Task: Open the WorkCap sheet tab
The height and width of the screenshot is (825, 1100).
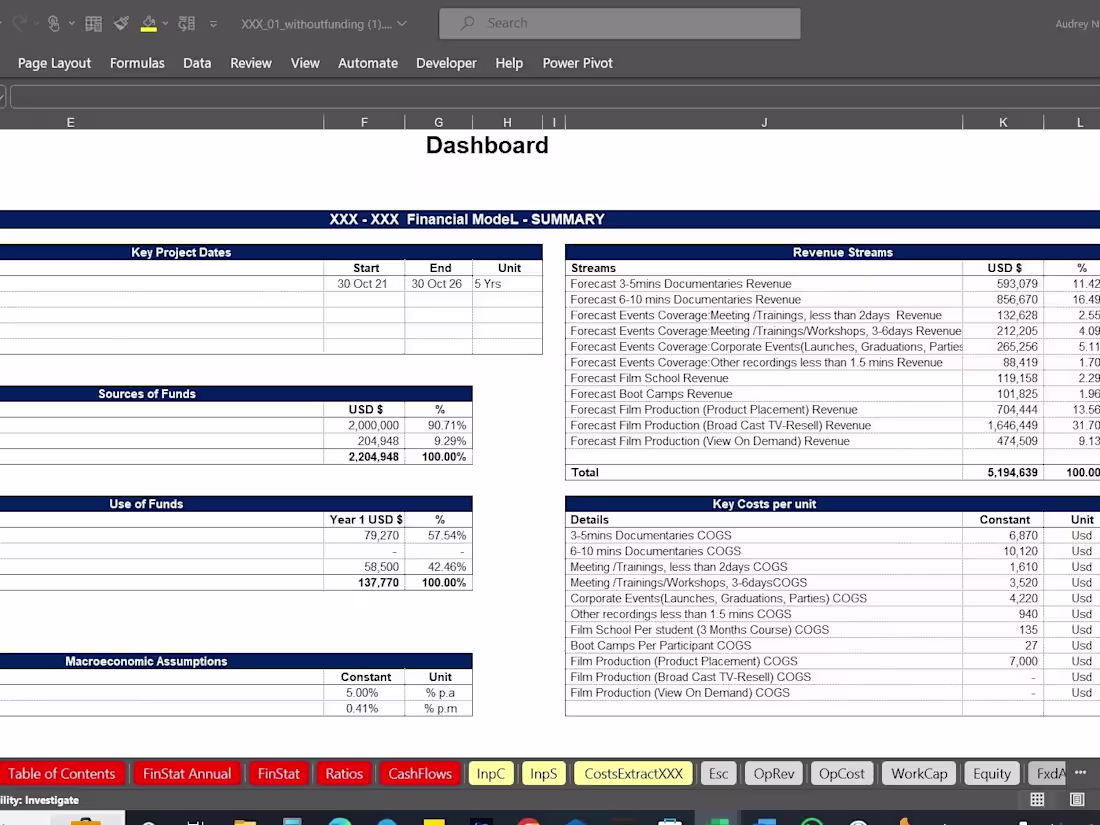Action: tap(919, 774)
